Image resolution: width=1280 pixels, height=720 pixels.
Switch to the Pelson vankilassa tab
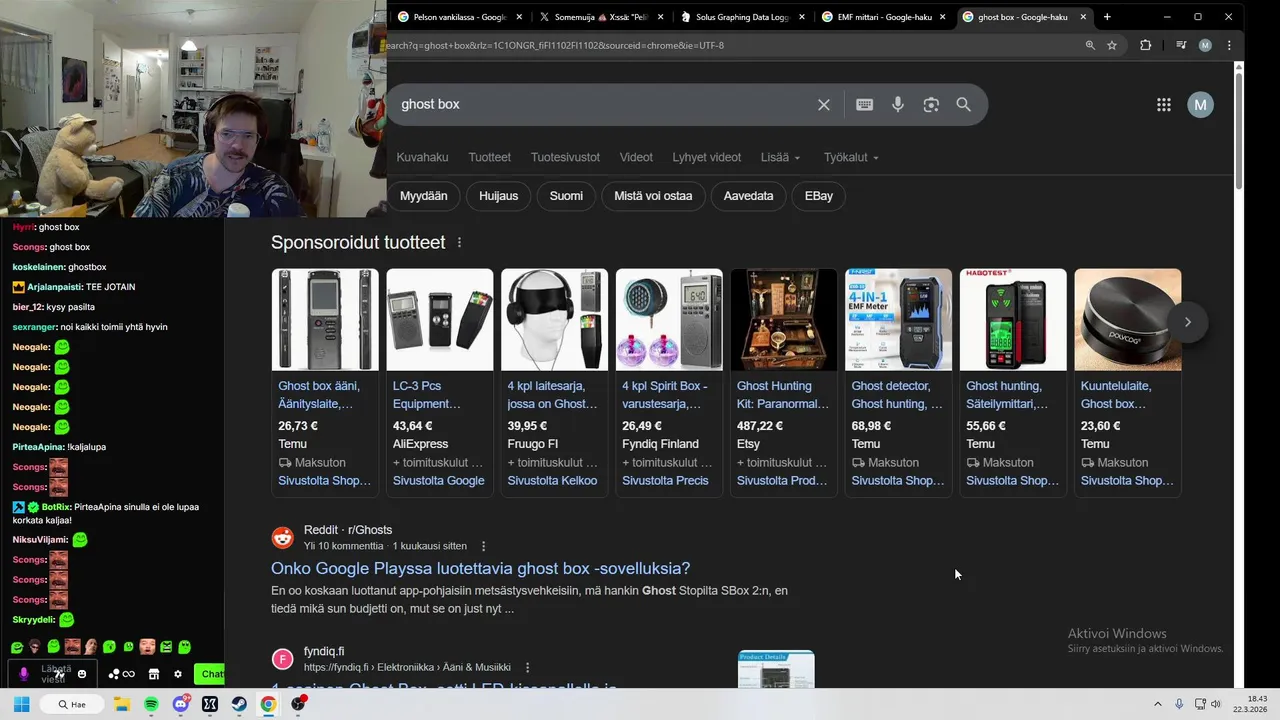point(460,17)
